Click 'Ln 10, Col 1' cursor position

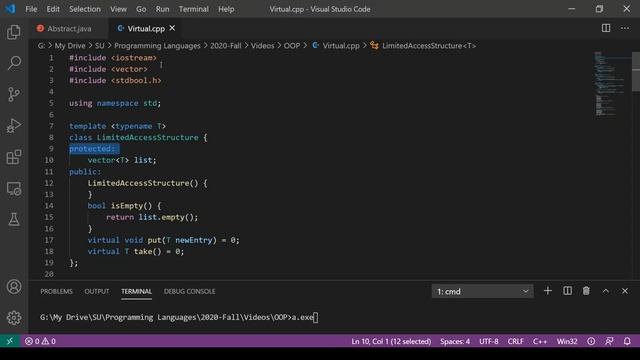click(x=391, y=341)
